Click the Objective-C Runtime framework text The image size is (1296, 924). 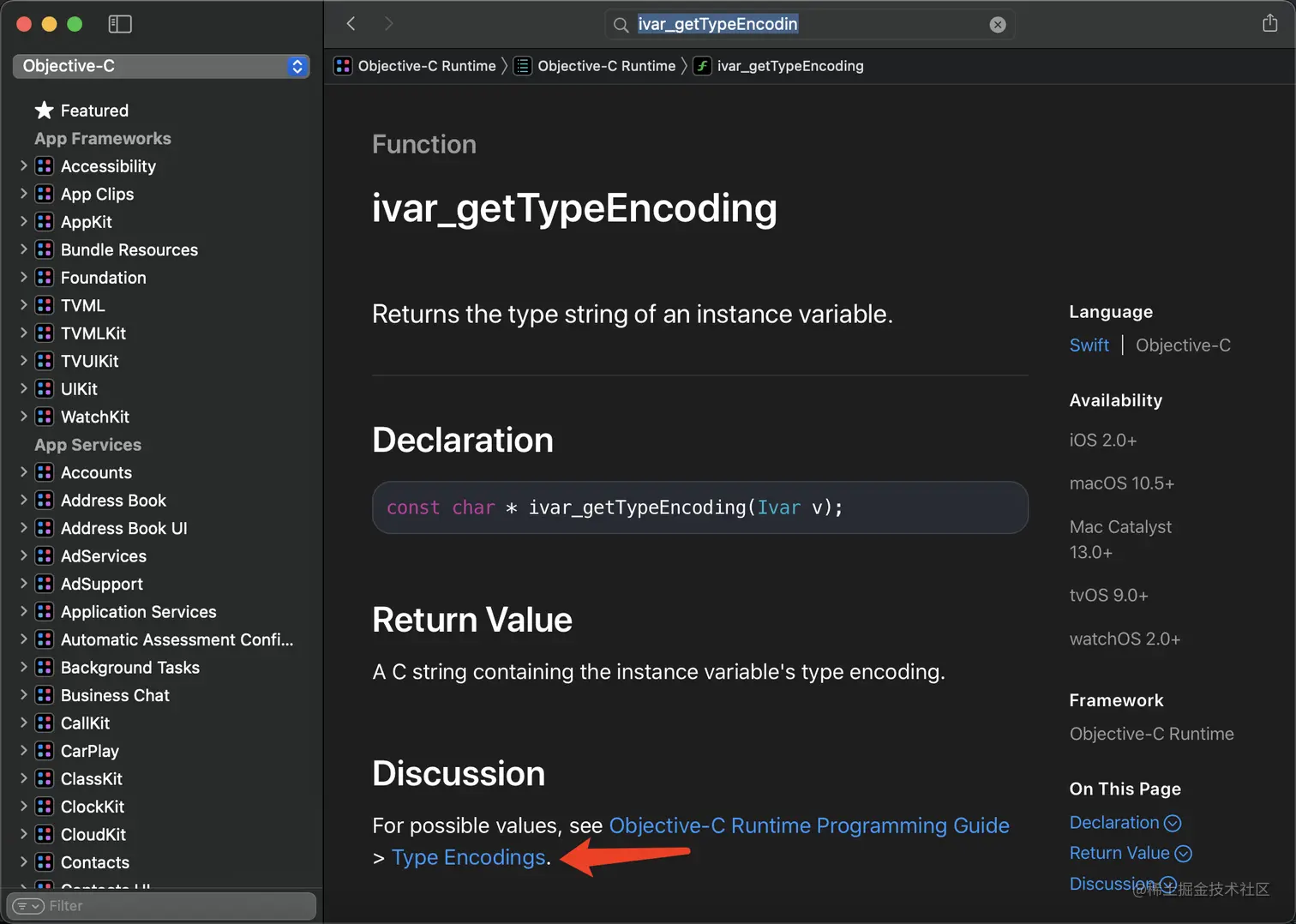[x=1151, y=734]
